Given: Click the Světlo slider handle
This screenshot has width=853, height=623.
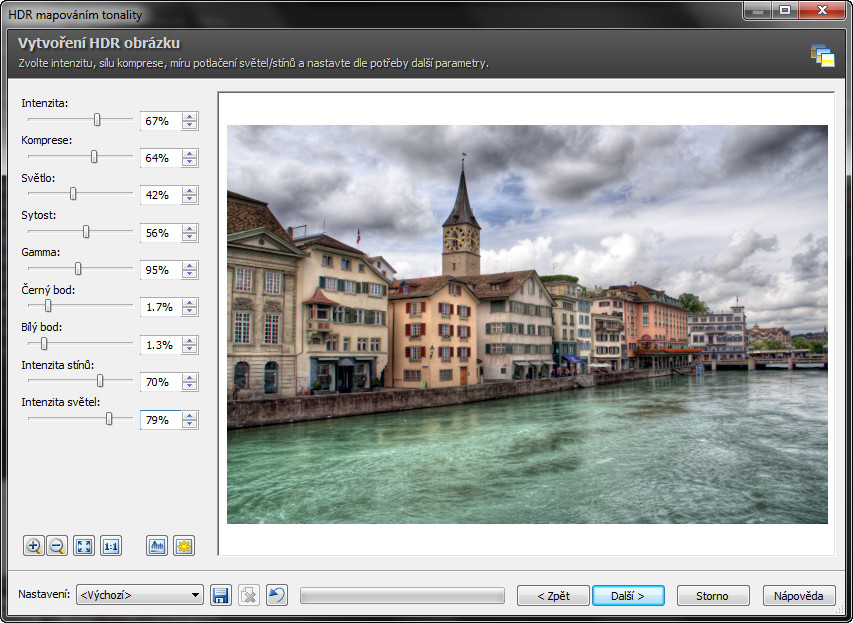Looking at the screenshot, I should coord(73,194).
